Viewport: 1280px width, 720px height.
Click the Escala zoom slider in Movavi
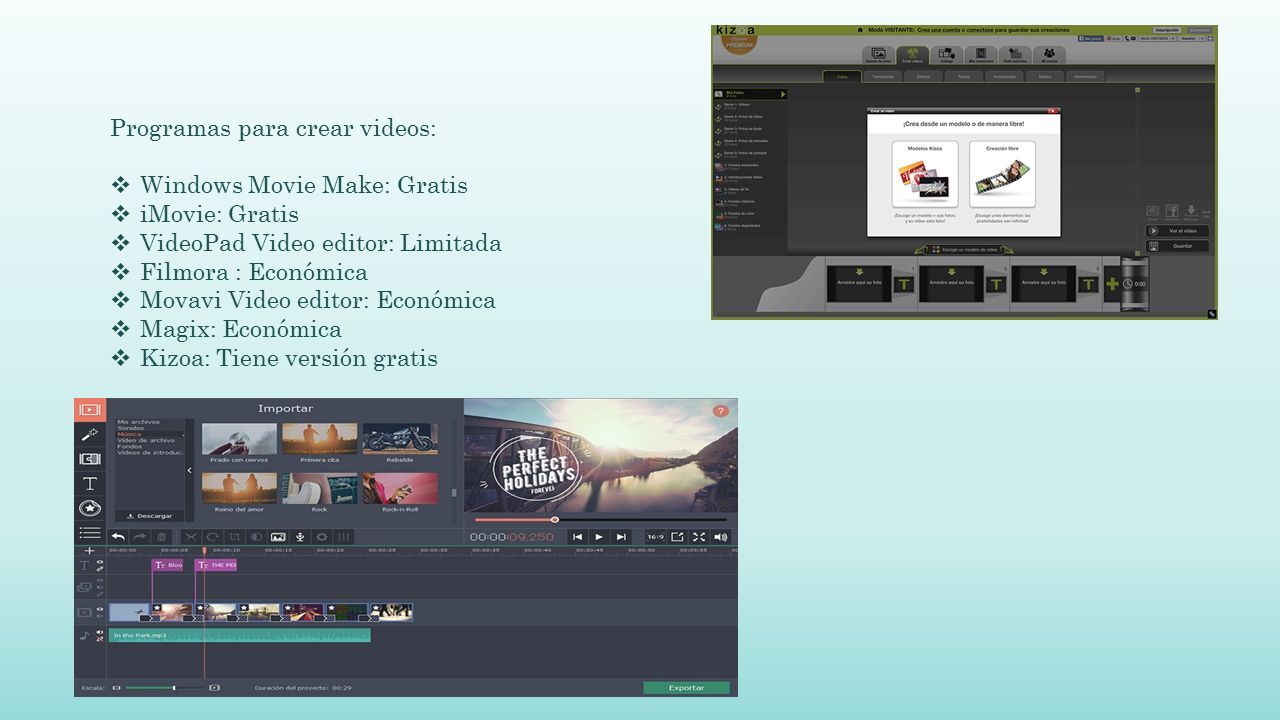tap(165, 688)
